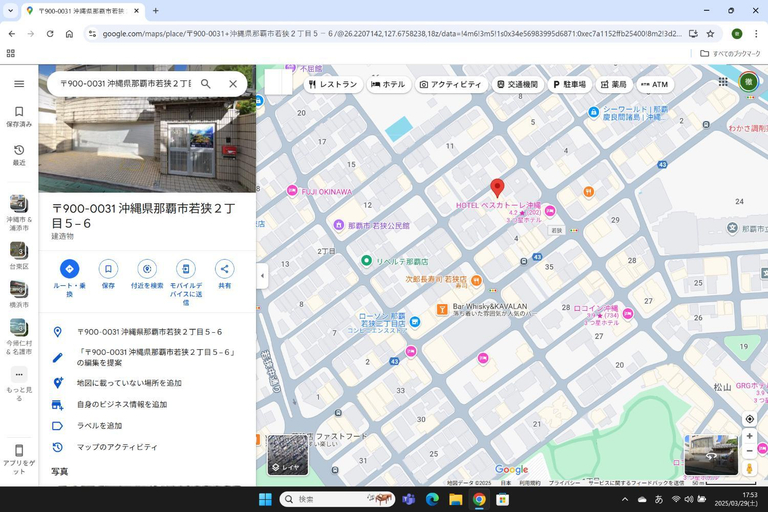
Task: Filter map by parking (駐車場)
Action: (570, 84)
